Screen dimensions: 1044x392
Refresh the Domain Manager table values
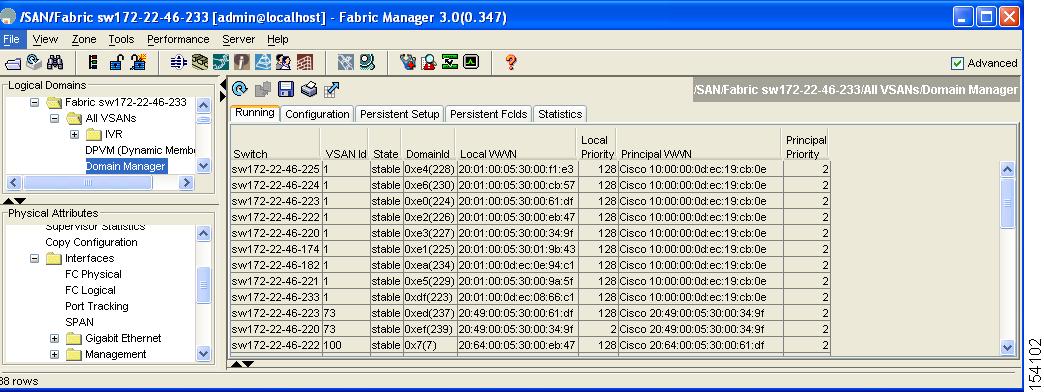[x=240, y=89]
